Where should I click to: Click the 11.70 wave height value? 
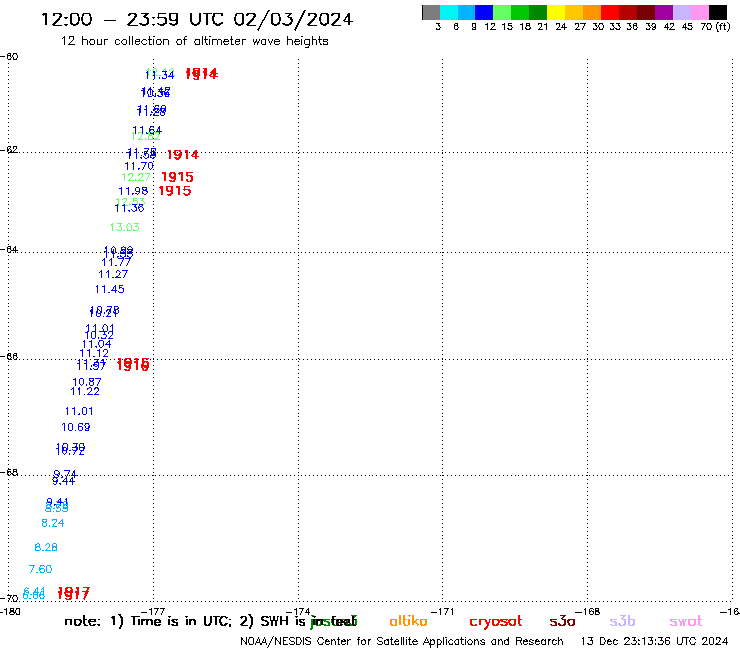click(139, 166)
